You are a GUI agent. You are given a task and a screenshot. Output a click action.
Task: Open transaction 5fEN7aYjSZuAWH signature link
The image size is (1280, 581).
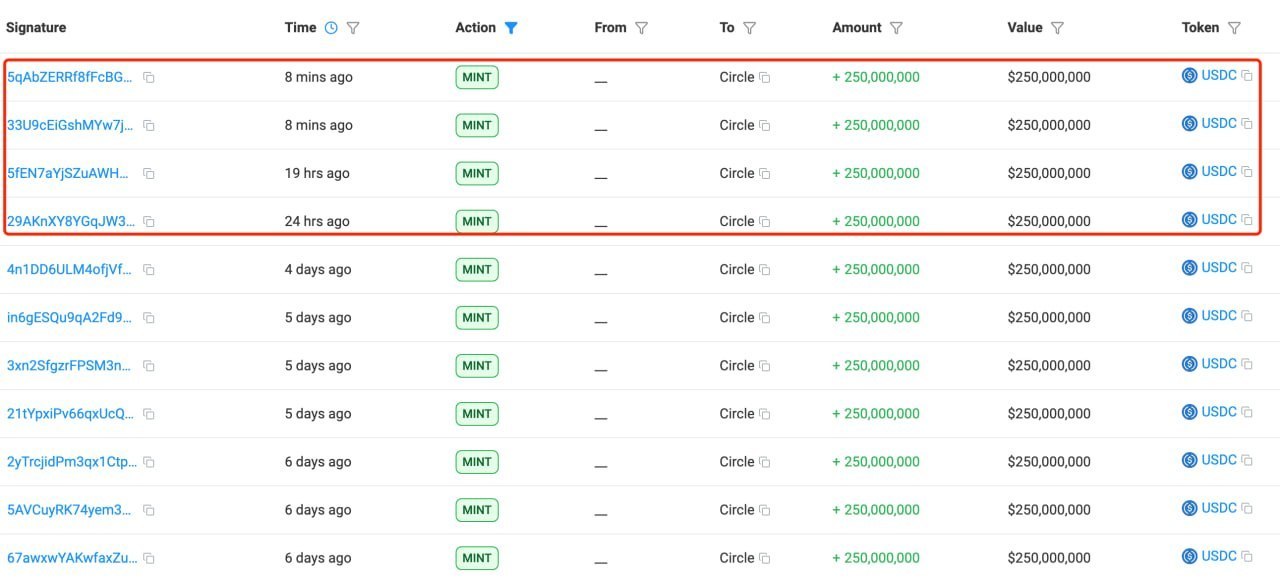[x=68, y=173]
